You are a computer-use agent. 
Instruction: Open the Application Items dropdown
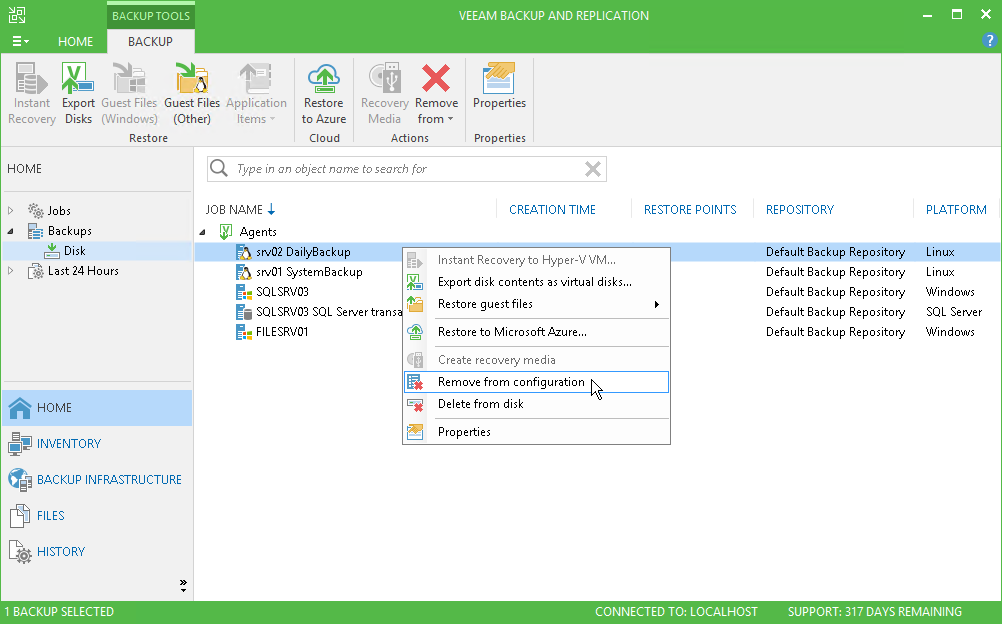coord(256,93)
